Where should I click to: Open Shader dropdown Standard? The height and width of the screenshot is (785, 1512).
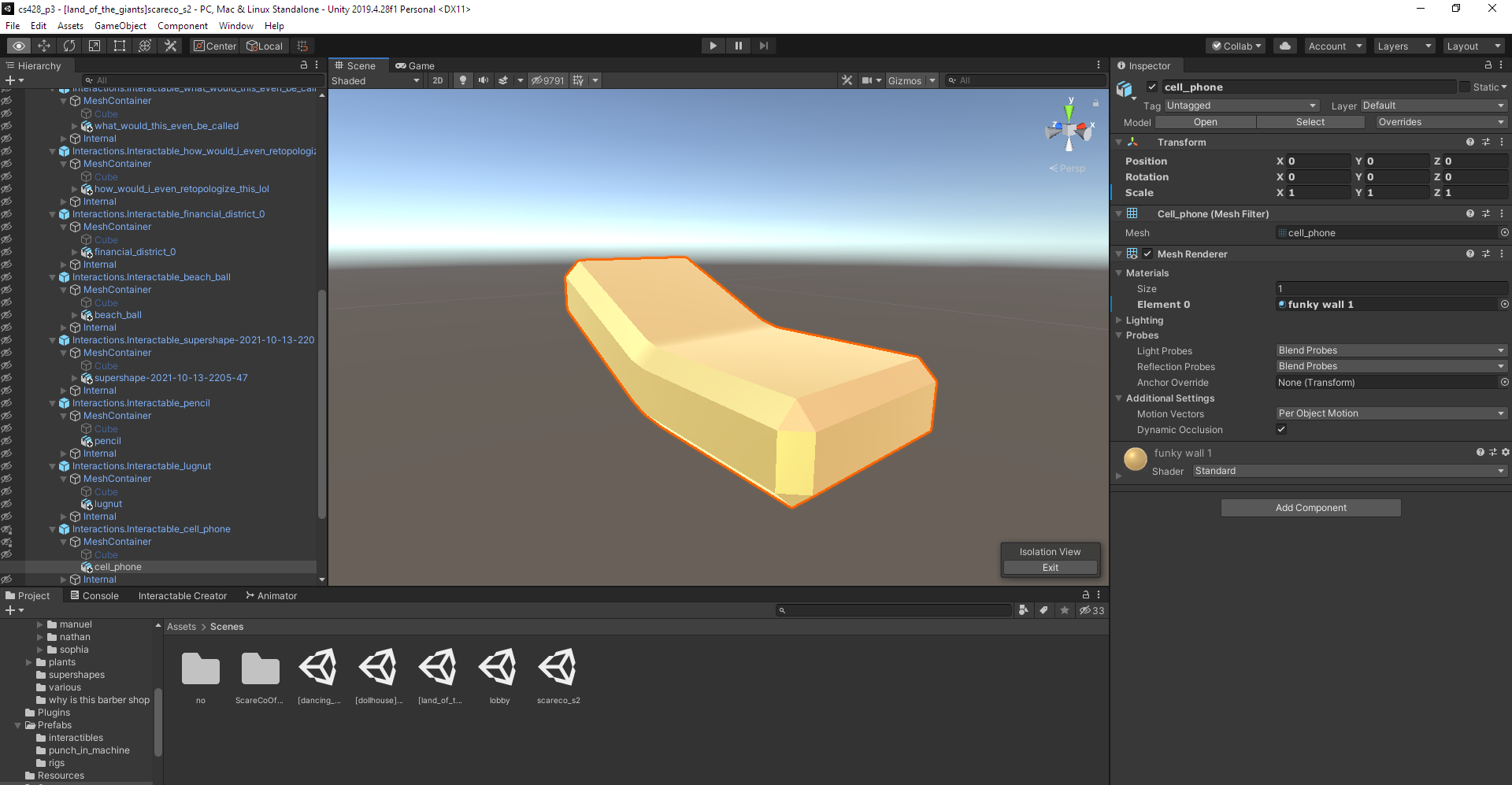1350,471
